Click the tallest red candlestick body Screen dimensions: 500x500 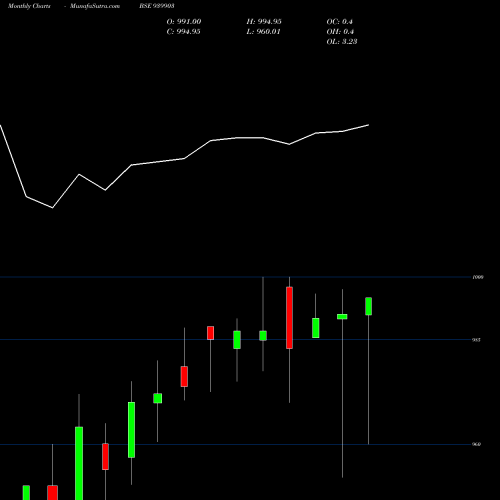(x=289, y=318)
